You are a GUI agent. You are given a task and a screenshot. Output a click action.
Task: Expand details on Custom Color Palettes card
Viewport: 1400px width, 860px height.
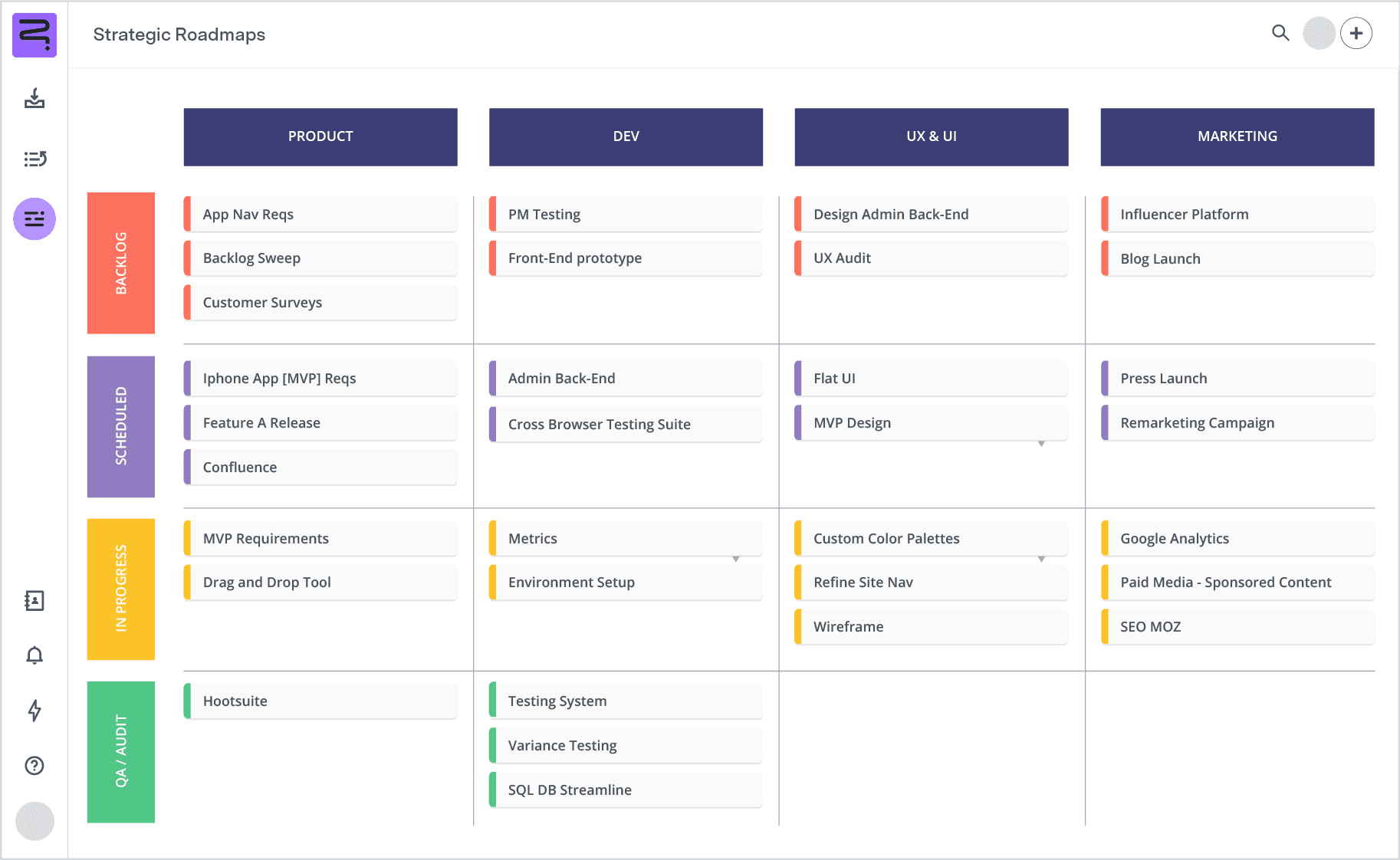1041,560
